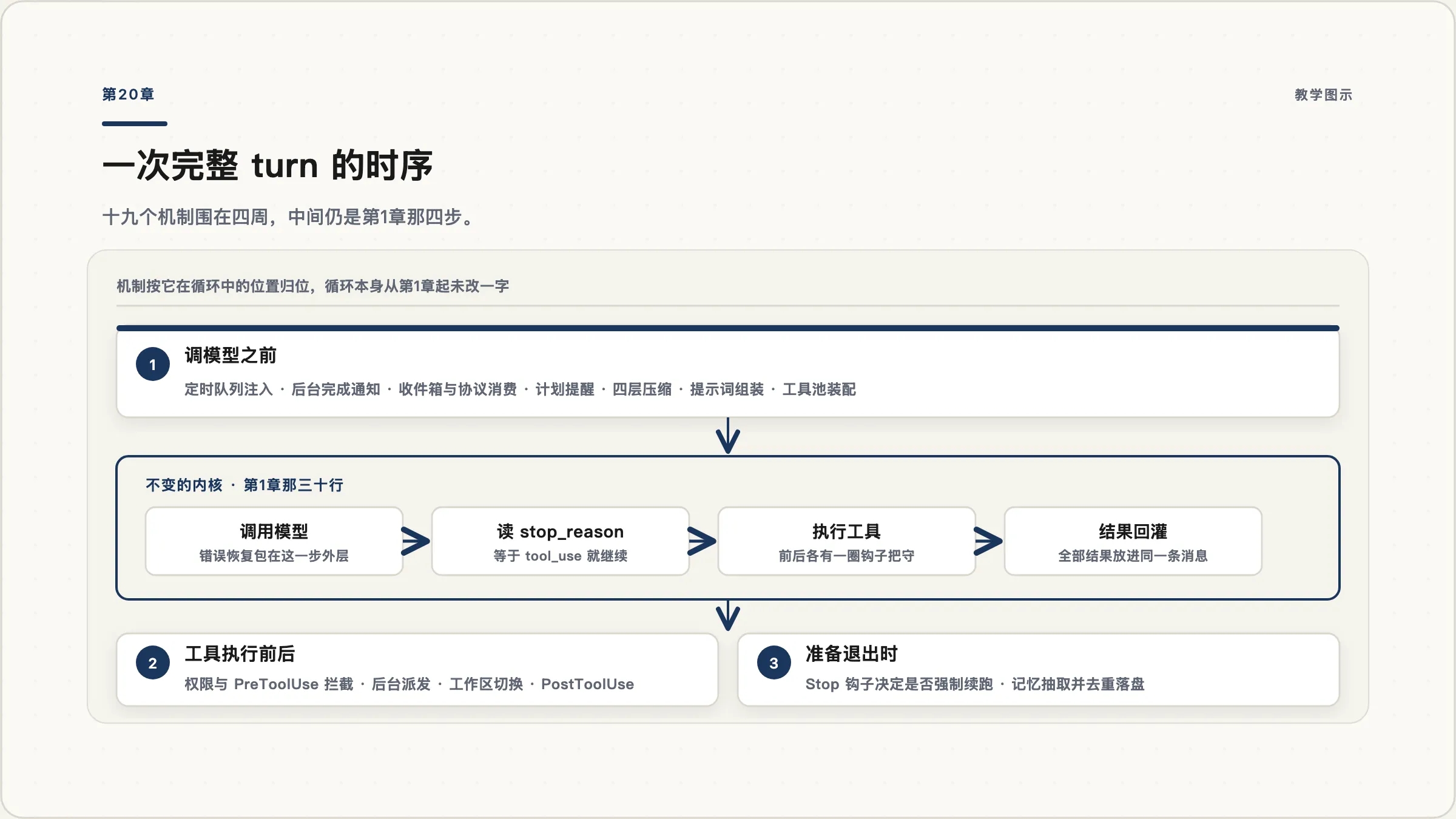The height and width of the screenshot is (819, 1456).
Task: Click Stop 钩子决定是否强制续跑 text
Action: [899, 684]
